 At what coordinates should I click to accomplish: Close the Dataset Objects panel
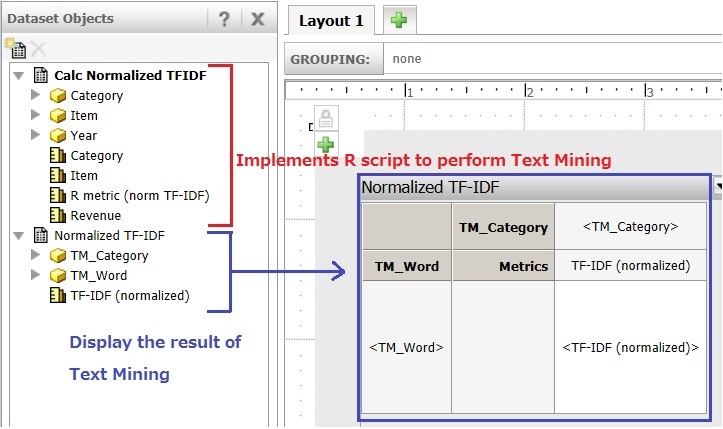tap(257, 19)
